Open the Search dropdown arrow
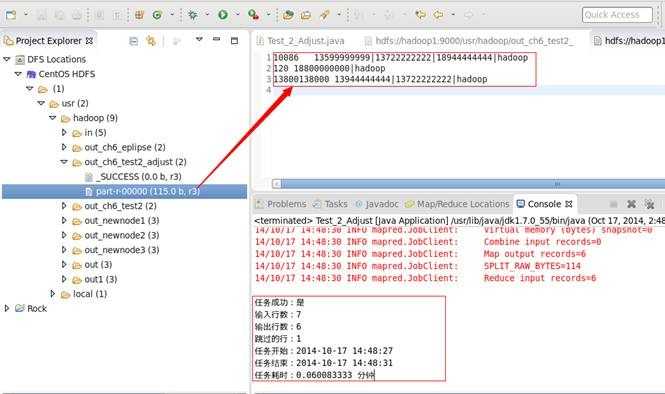 pos(339,15)
